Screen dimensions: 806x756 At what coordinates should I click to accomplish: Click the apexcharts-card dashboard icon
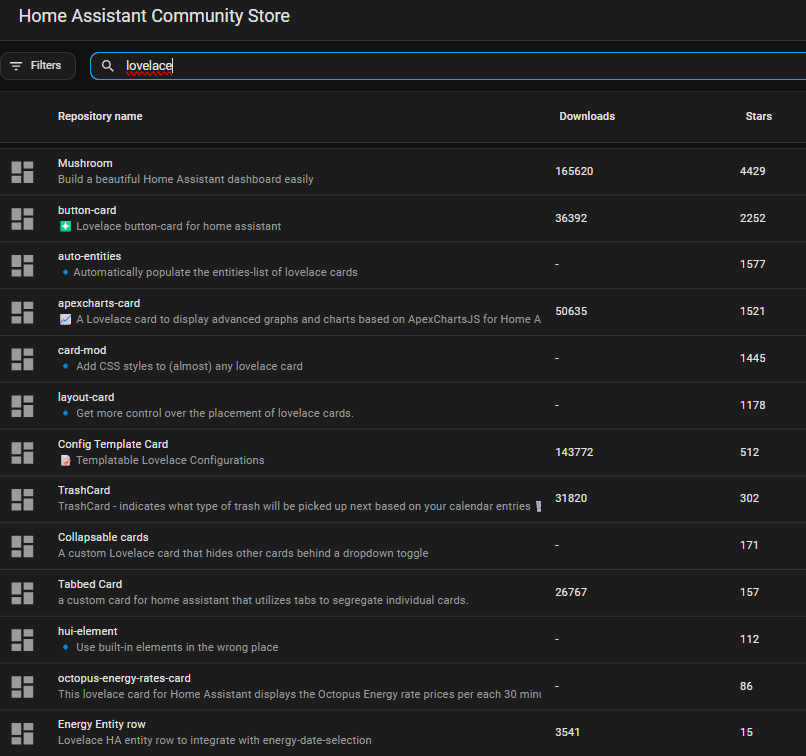point(22,312)
